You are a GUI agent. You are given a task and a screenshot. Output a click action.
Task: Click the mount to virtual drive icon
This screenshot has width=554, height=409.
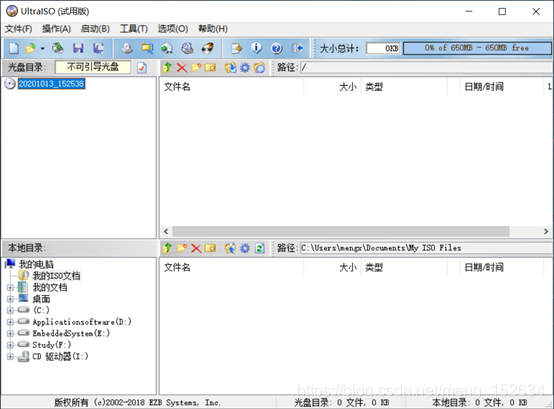[167, 48]
